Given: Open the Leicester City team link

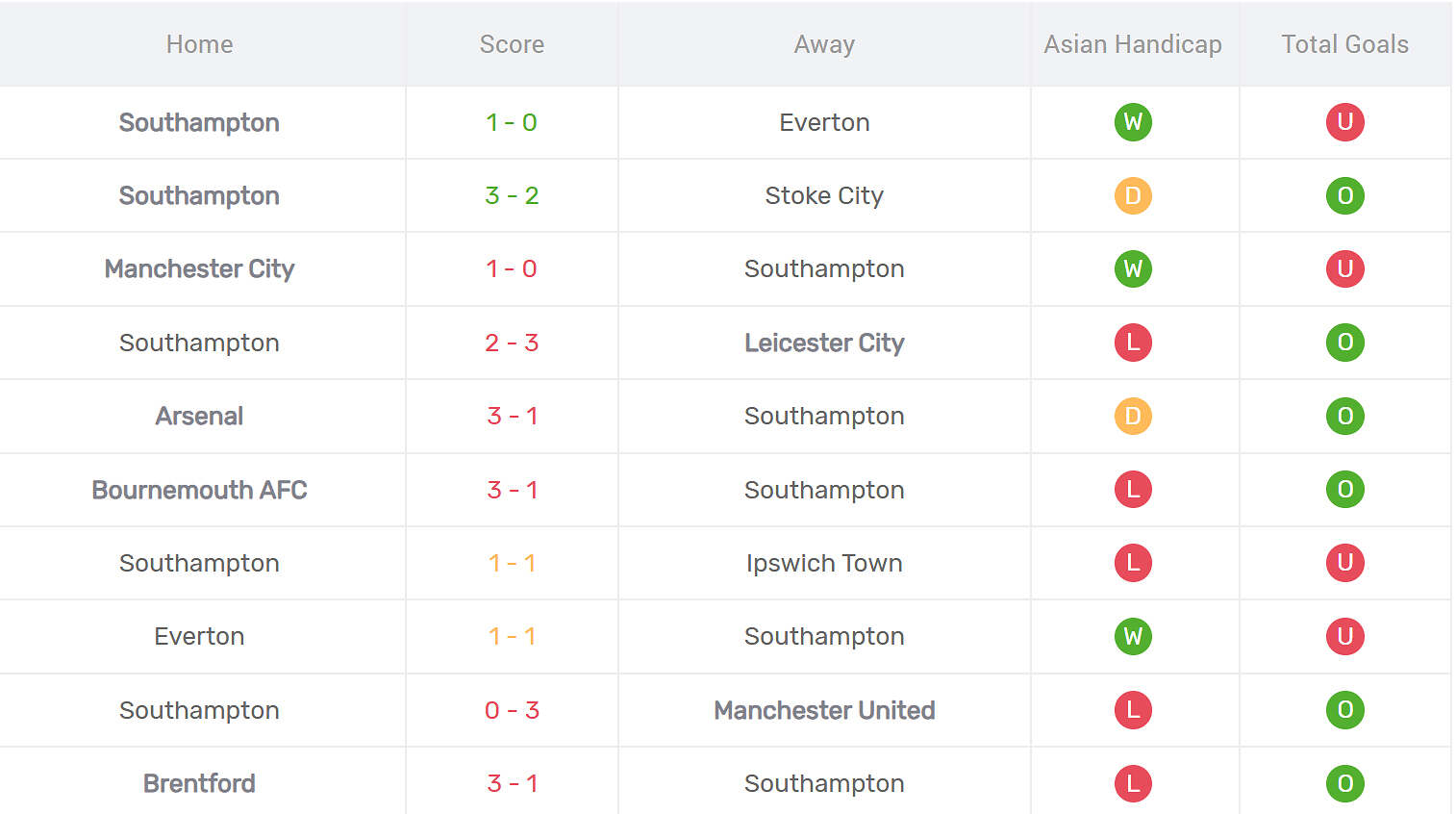Looking at the screenshot, I should pyautogui.click(x=824, y=343).
